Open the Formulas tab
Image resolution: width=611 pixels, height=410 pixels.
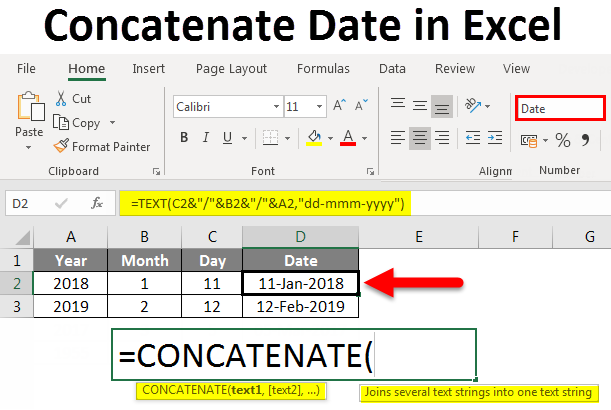(323, 69)
